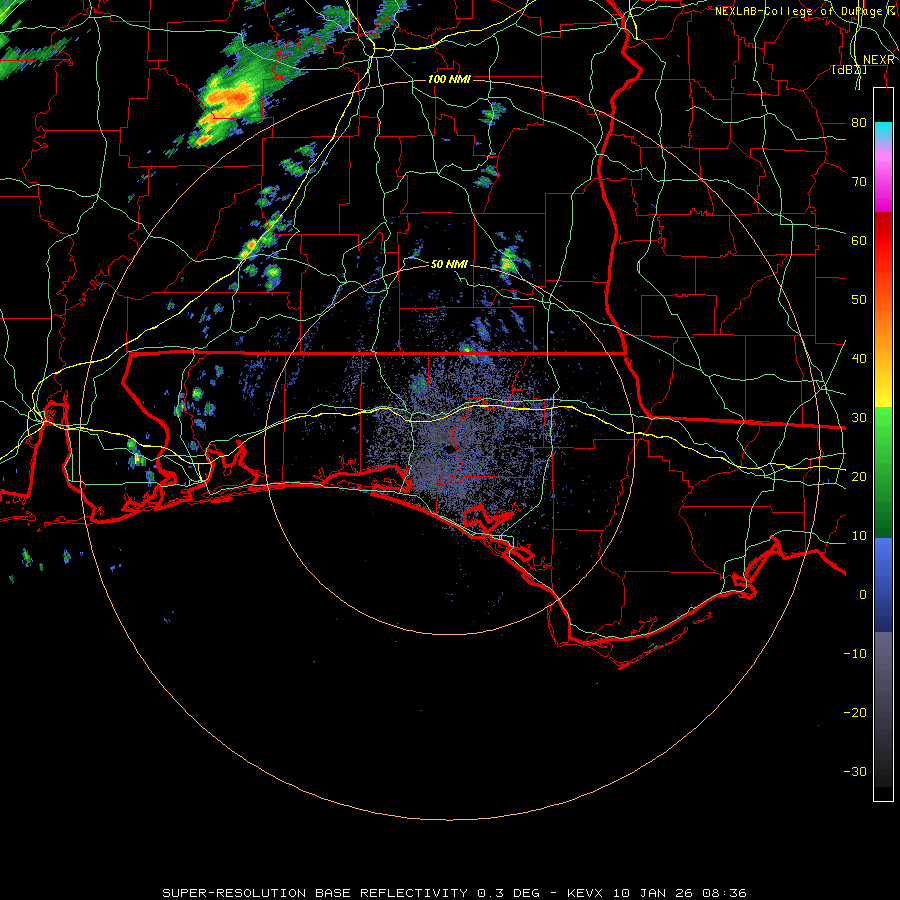Click the 60 value on the dBZ scale
Viewport: 900px width, 900px height.
coord(859,240)
